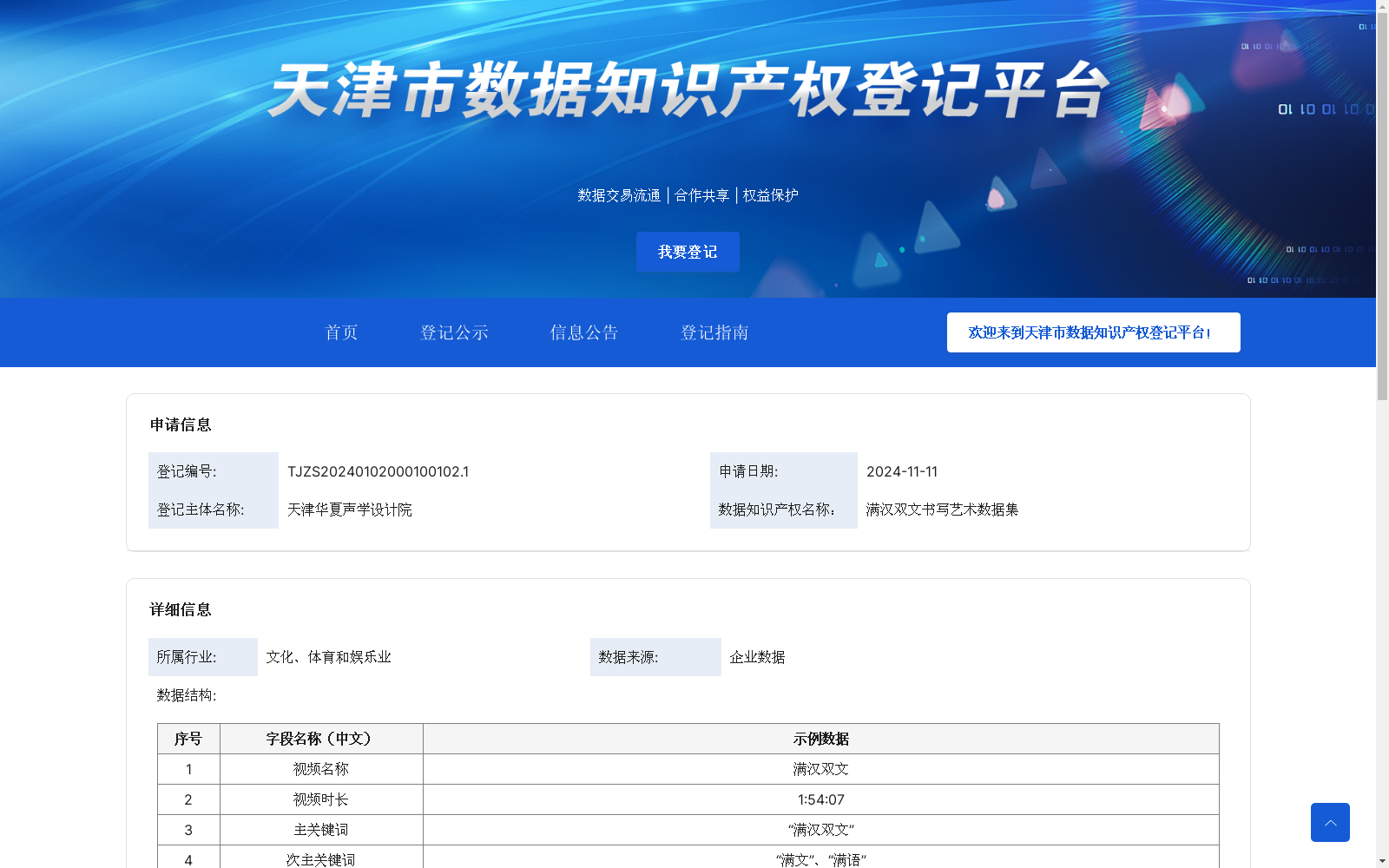The height and width of the screenshot is (868, 1389).
Task: Click the 视频时长 table cell
Action: point(321,799)
